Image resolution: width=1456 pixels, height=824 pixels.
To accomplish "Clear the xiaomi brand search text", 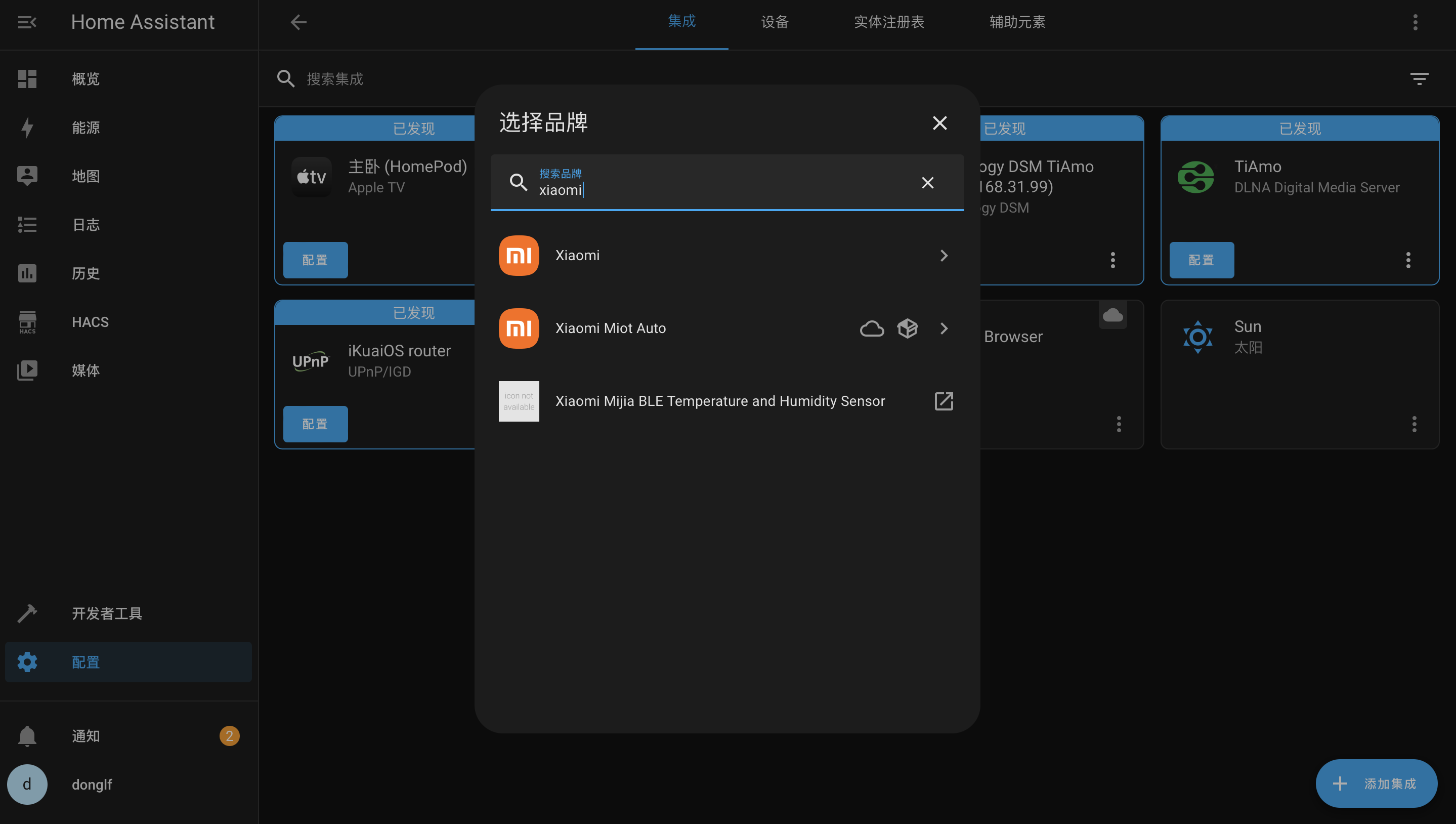I will click(x=927, y=183).
